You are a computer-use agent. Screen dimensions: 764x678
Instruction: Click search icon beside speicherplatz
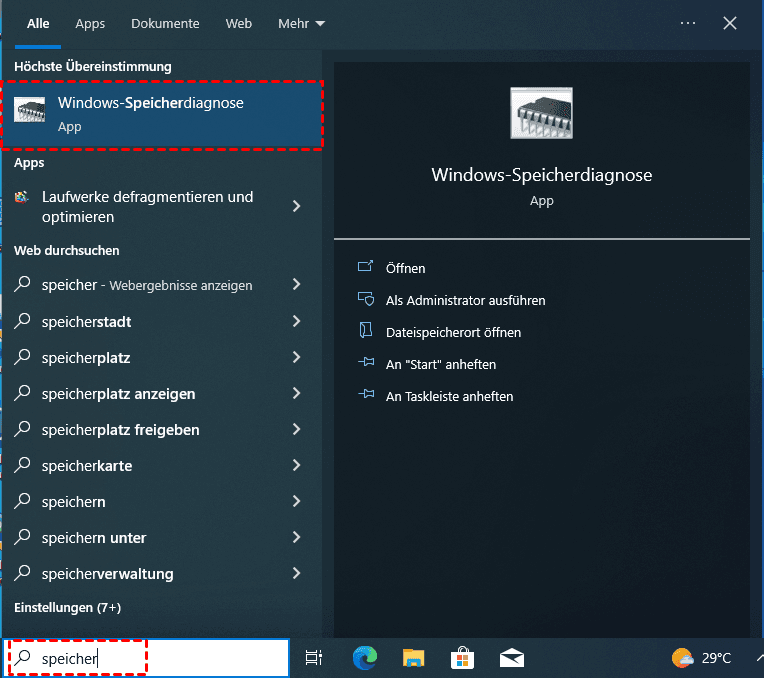[22, 357]
